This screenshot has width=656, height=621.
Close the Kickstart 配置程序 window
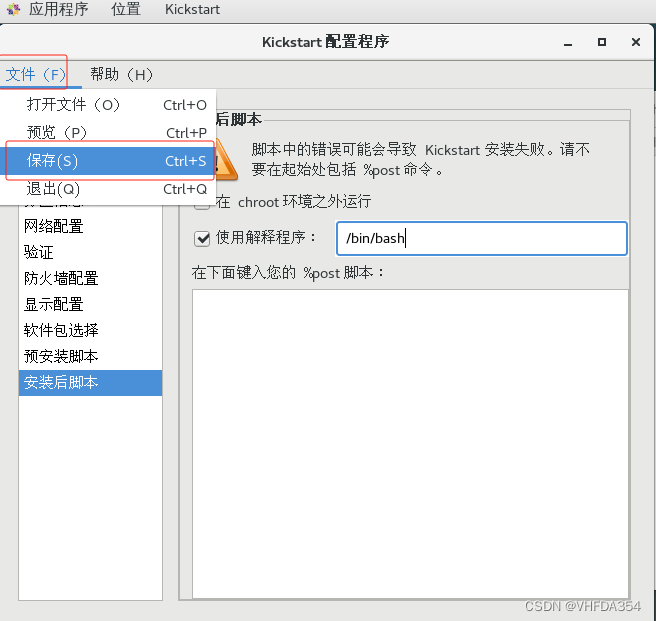click(636, 42)
